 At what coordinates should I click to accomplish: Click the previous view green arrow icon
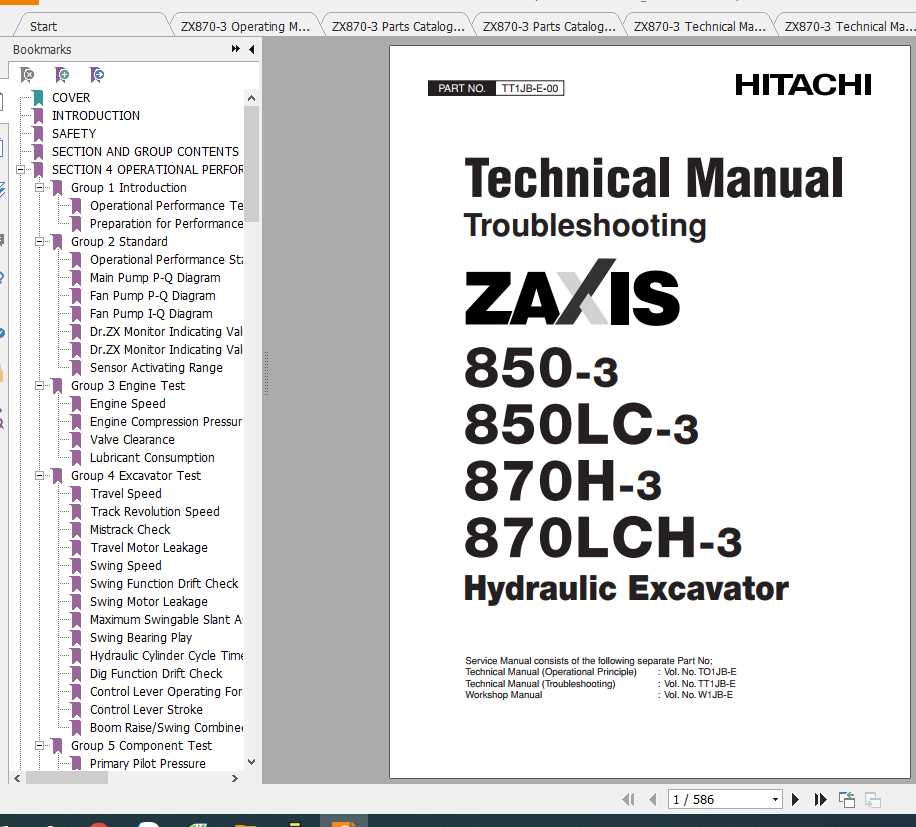pyautogui.click(x=846, y=800)
